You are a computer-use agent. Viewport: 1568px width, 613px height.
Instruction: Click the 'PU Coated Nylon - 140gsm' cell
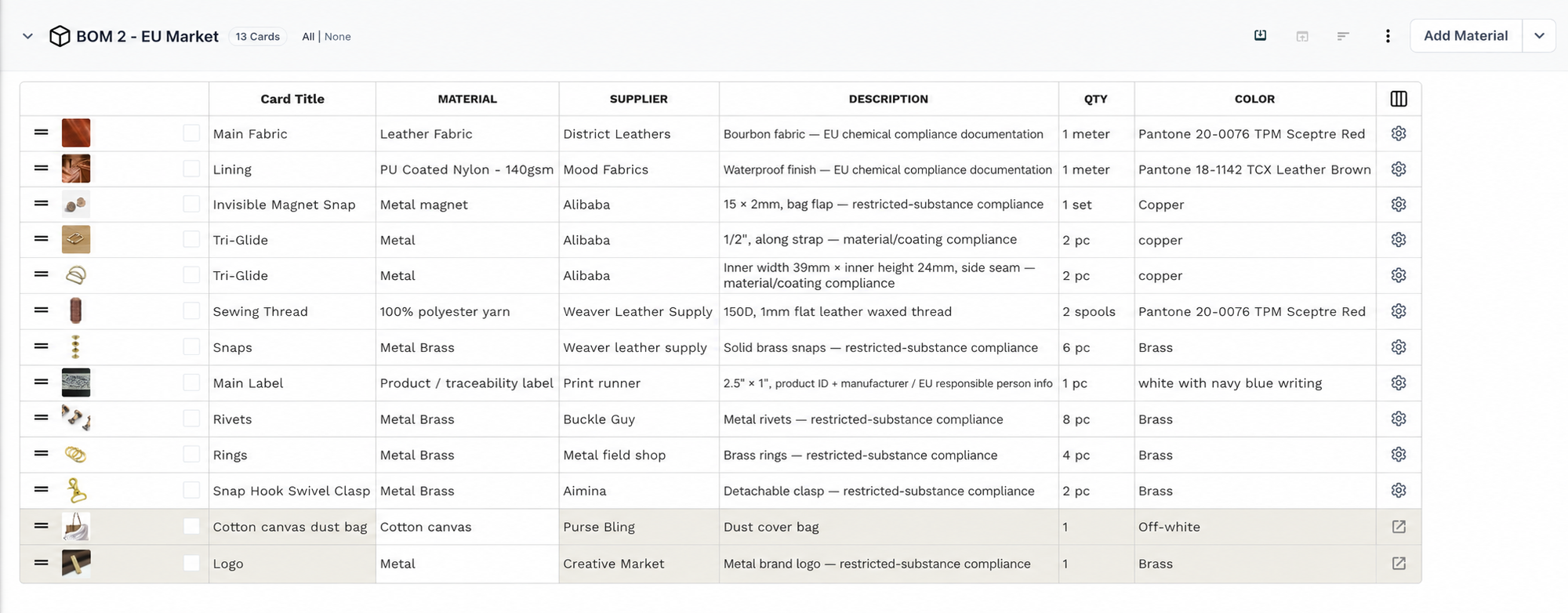click(x=467, y=169)
